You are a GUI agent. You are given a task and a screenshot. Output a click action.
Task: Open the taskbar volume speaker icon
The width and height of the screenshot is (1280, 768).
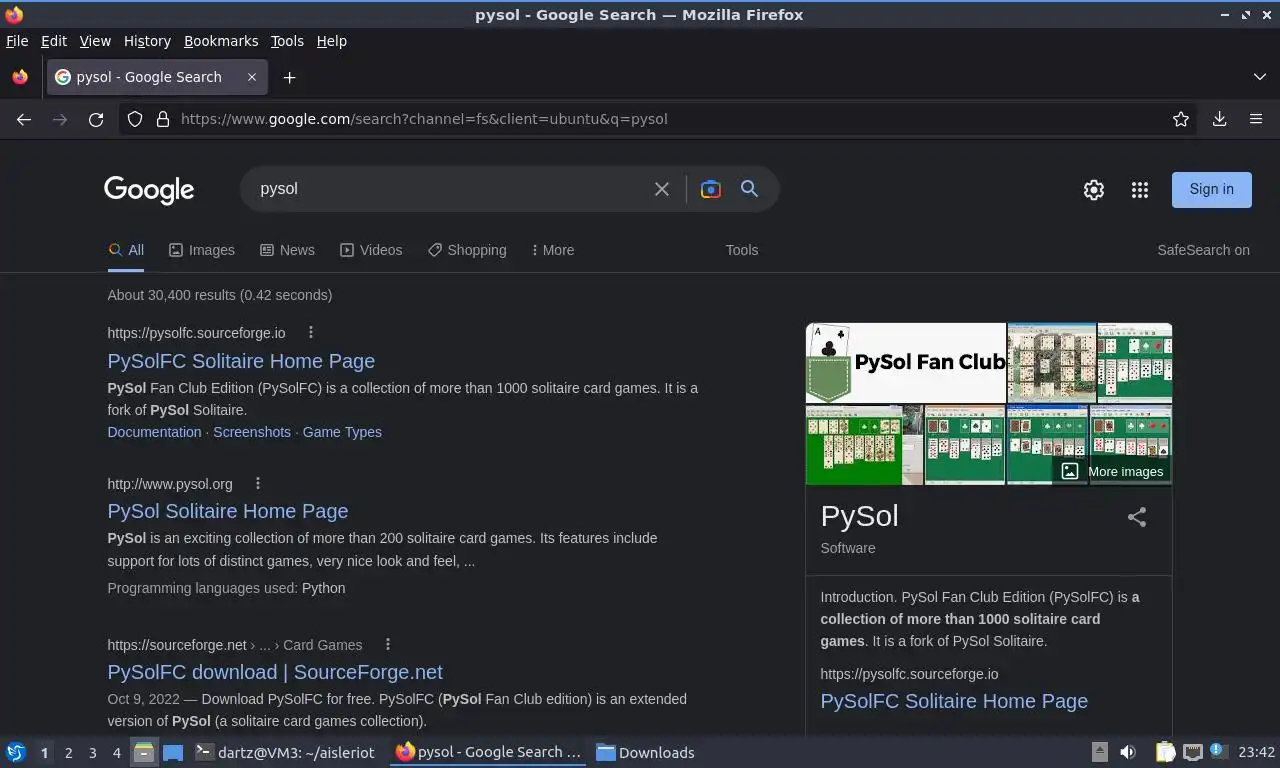pos(1128,752)
